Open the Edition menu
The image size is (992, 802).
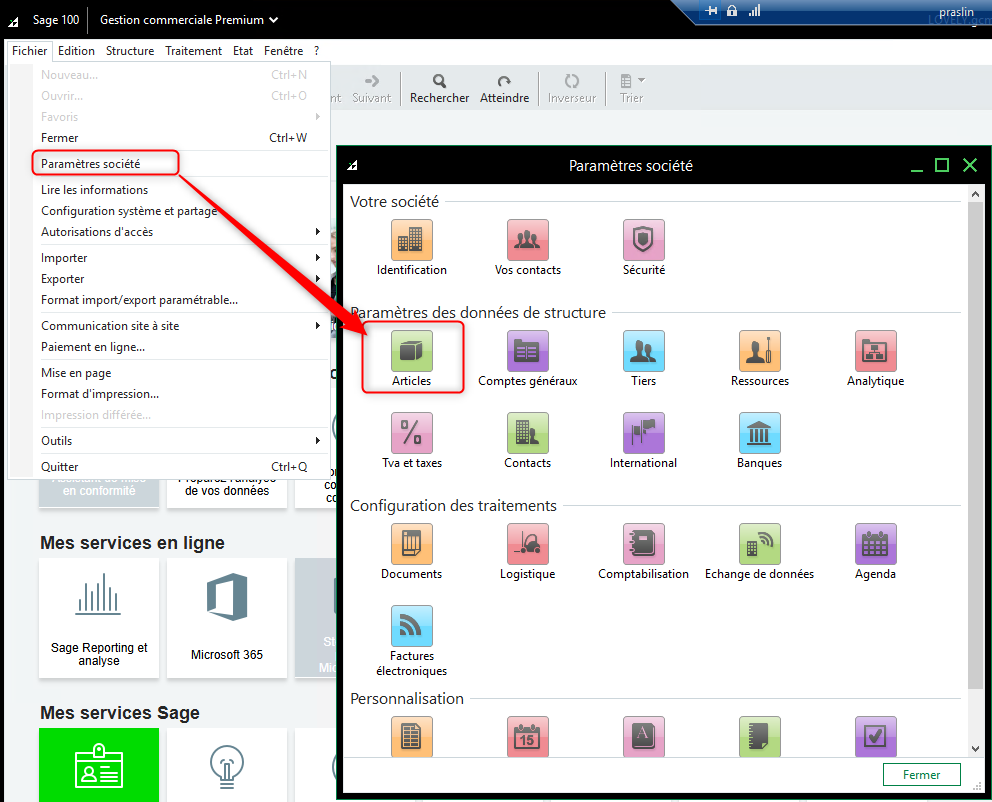tap(77, 51)
